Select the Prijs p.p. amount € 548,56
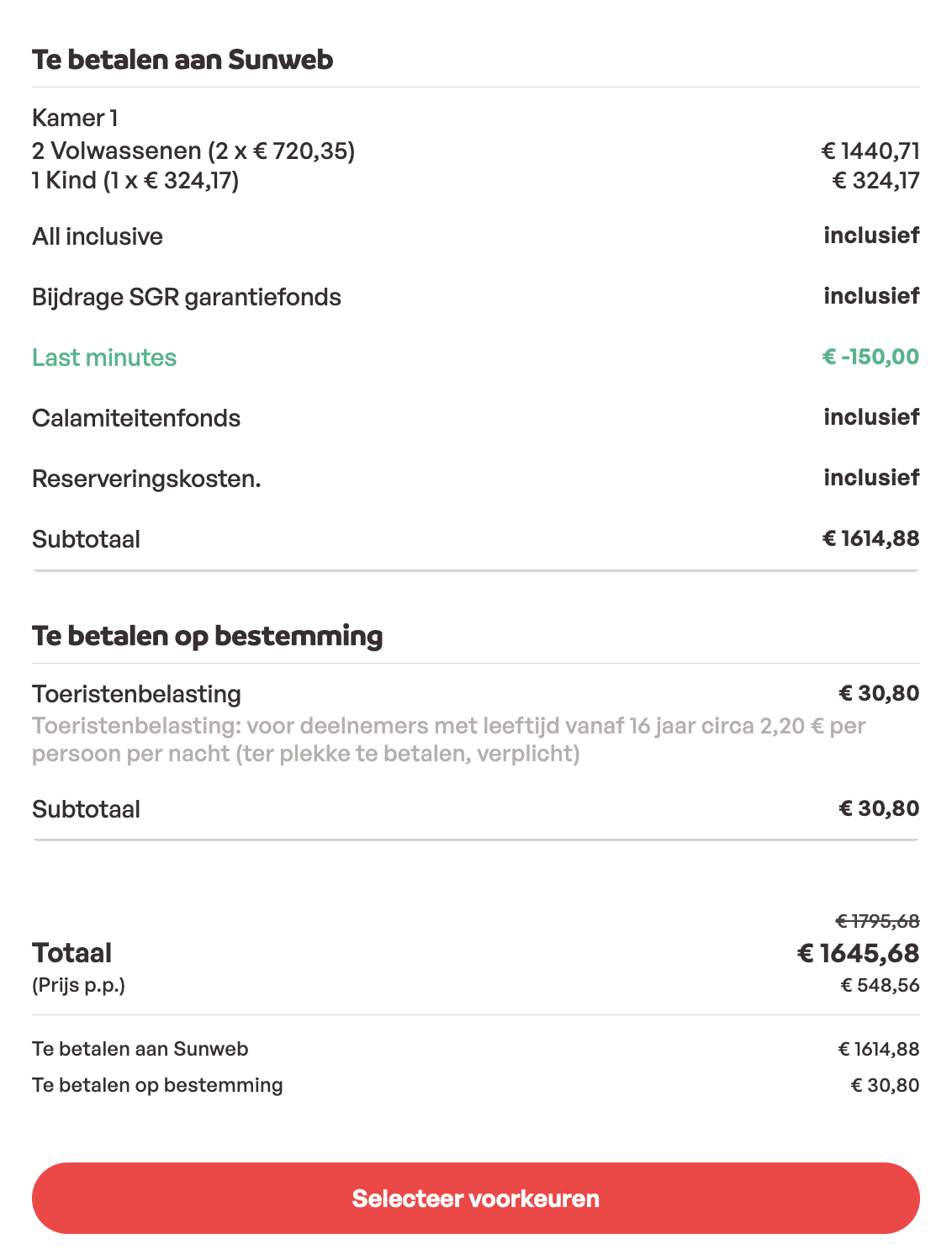 [x=881, y=985]
